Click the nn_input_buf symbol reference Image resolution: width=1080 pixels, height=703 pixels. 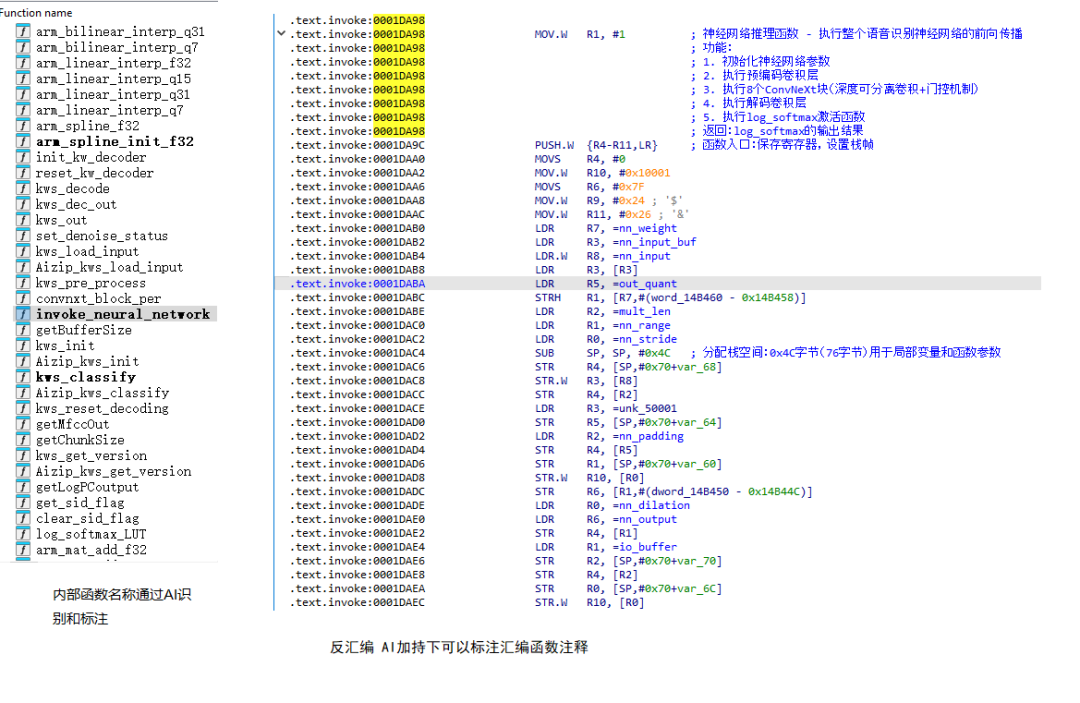657,242
